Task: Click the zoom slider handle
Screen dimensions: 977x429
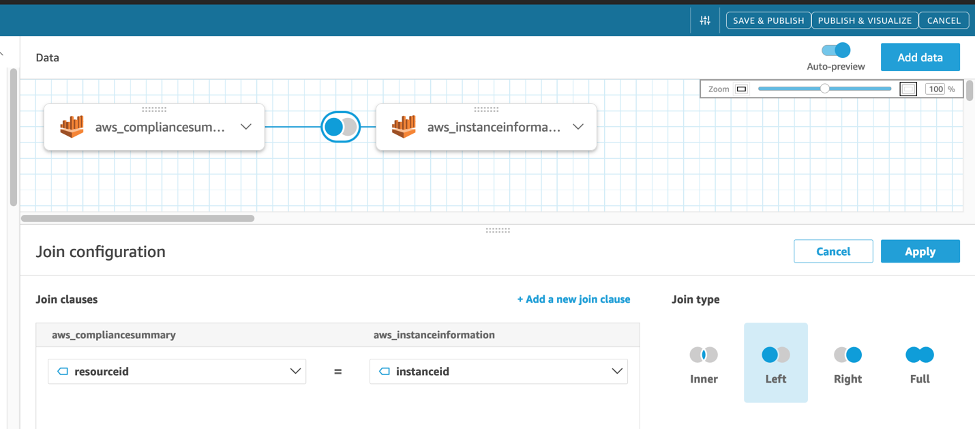Action: point(824,89)
